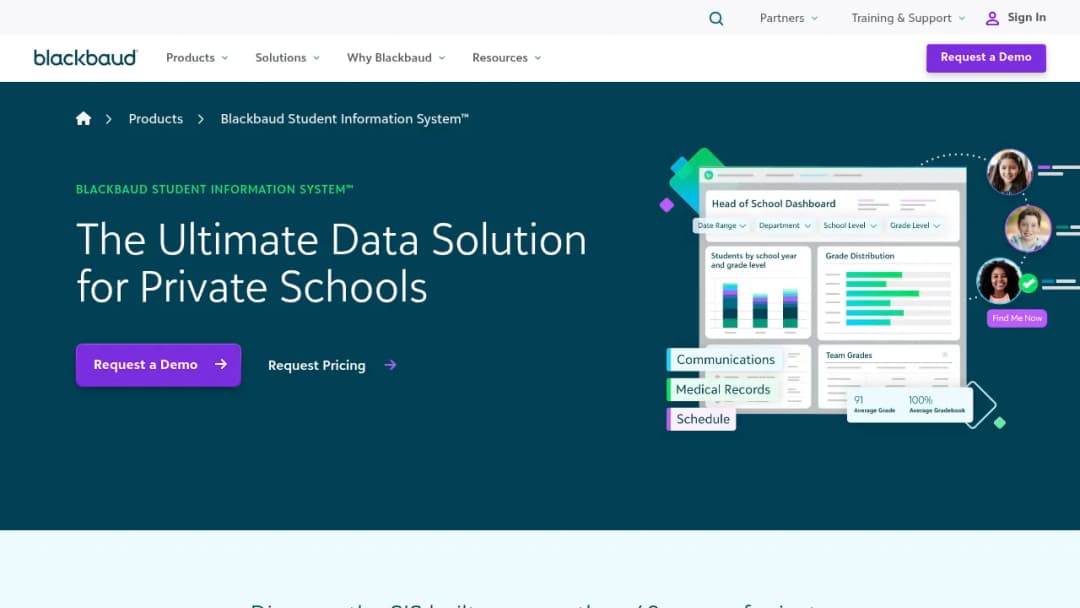Expand the Solutions menu chevron

click(316, 58)
